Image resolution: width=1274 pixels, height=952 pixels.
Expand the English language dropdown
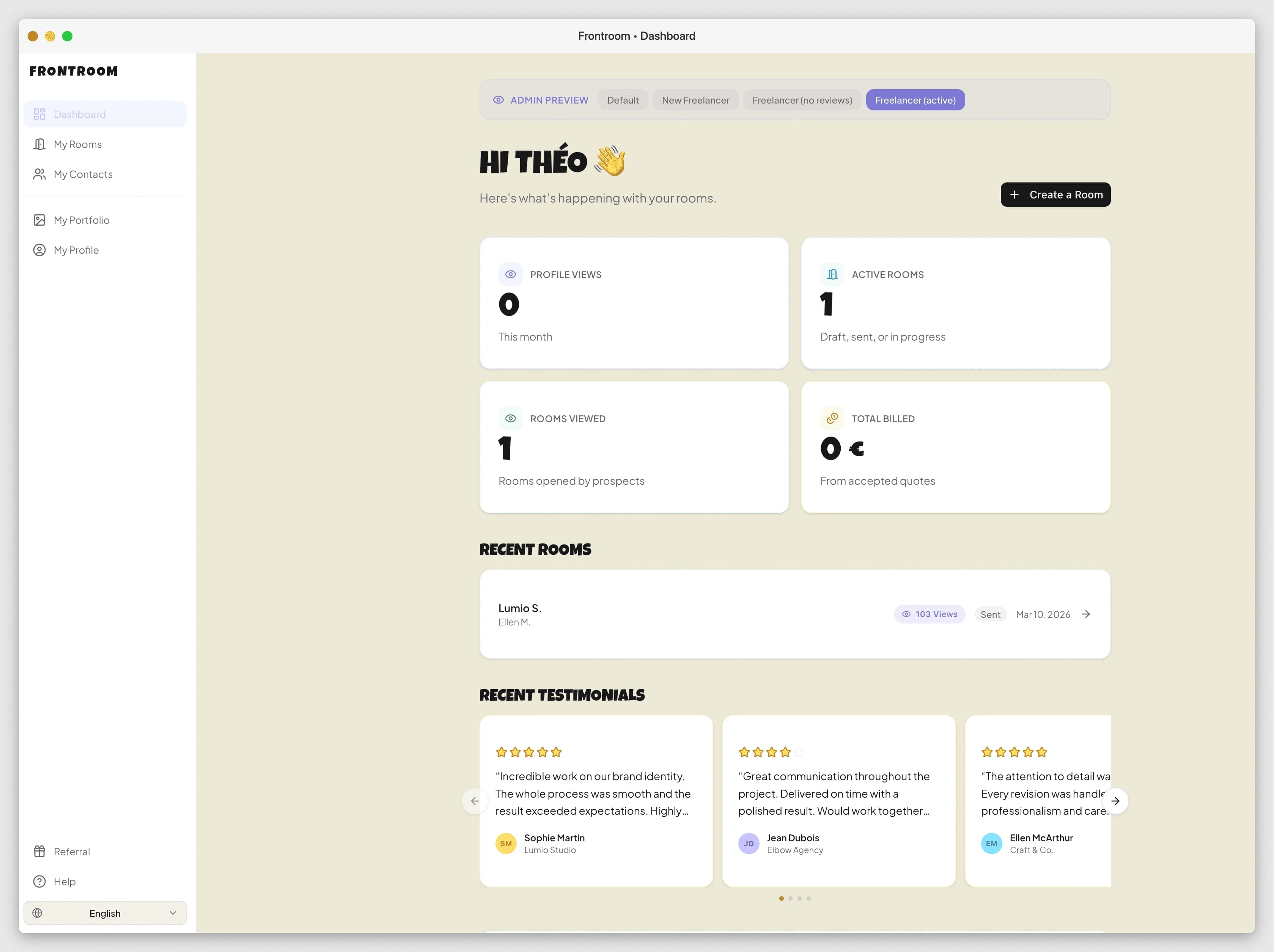(x=105, y=913)
